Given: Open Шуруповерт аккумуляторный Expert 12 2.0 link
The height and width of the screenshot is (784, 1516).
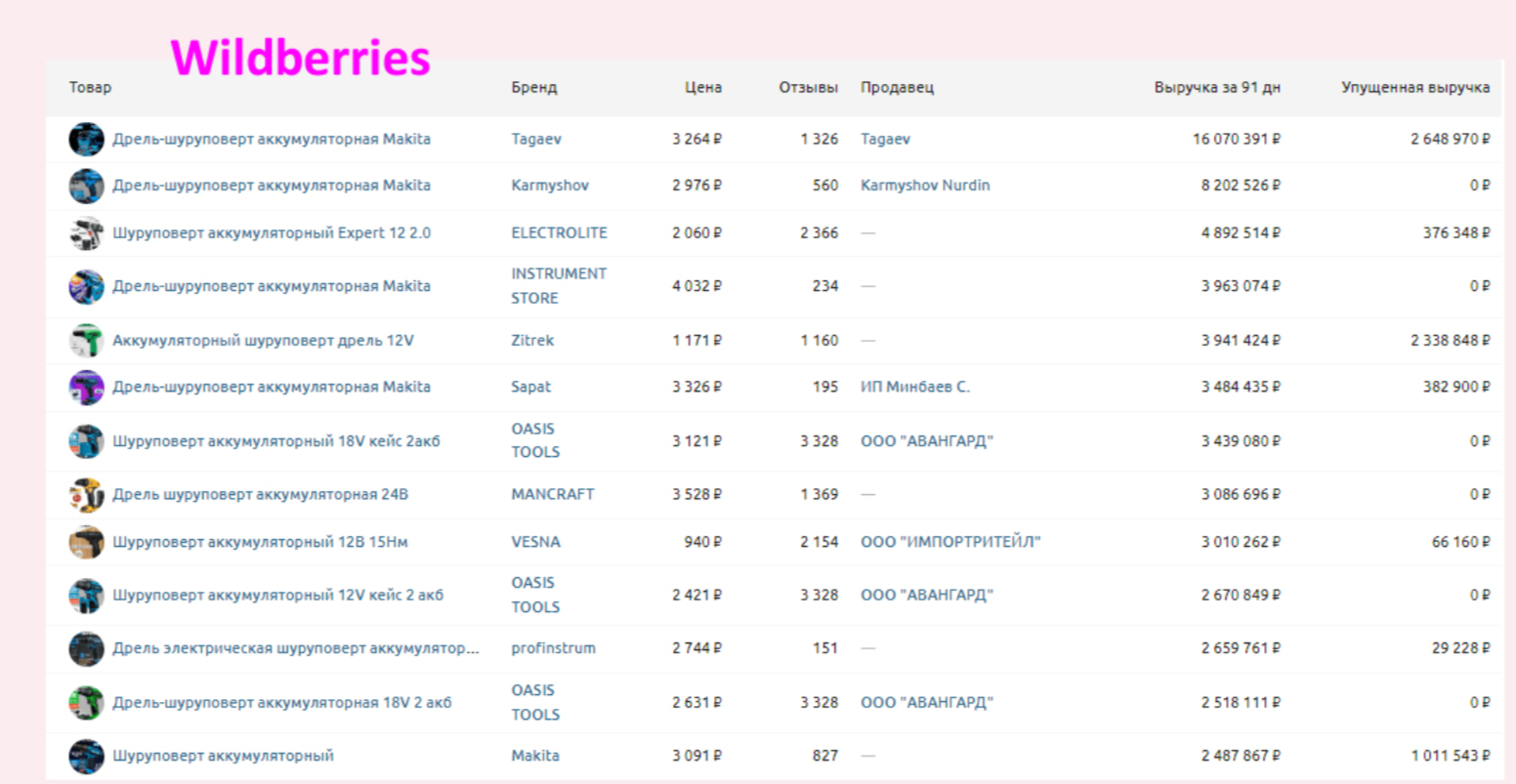Looking at the screenshot, I should pos(272,233).
